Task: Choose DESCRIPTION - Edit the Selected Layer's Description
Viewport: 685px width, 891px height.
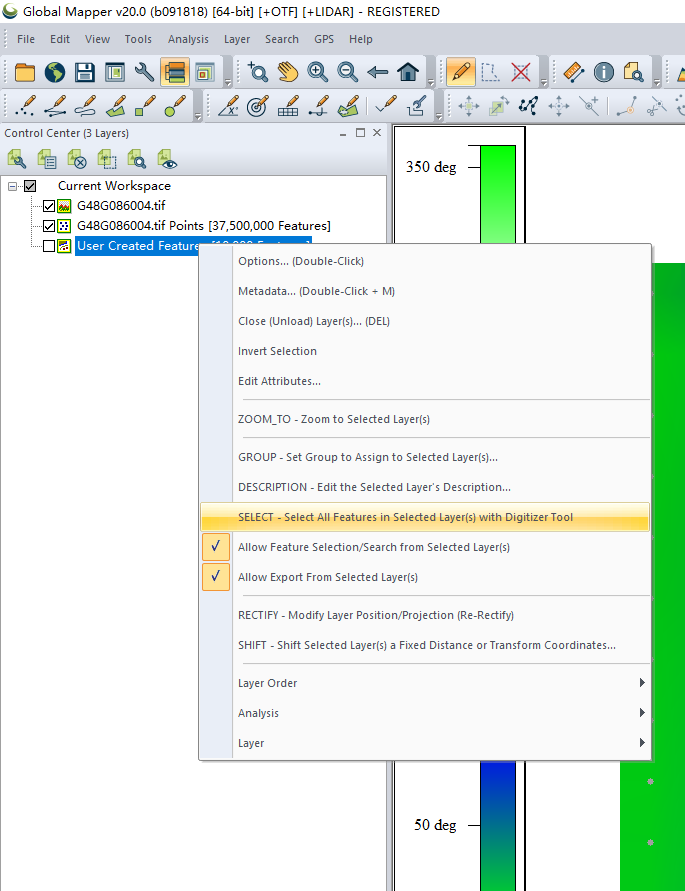Action: [x=425, y=488]
